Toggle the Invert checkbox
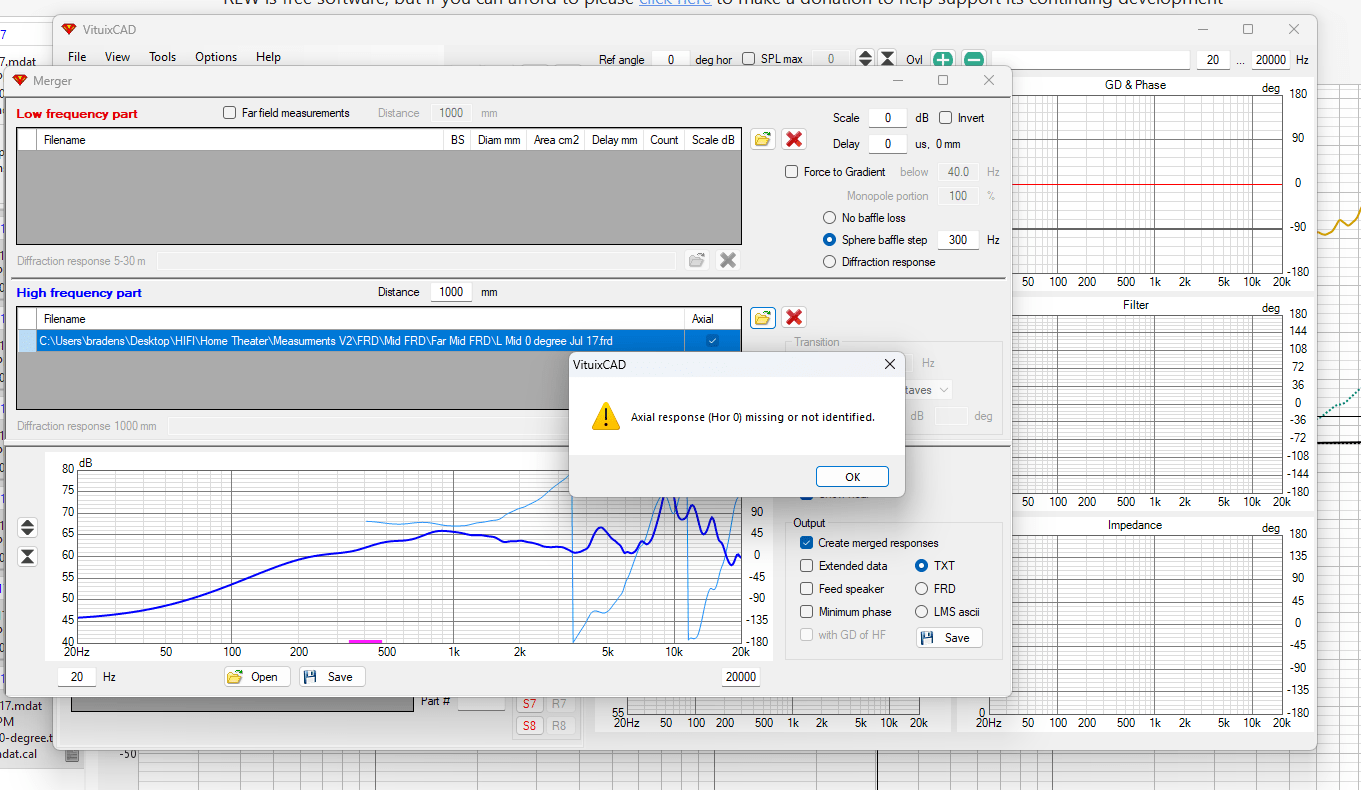This screenshot has width=1361, height=790. [946, 118]
